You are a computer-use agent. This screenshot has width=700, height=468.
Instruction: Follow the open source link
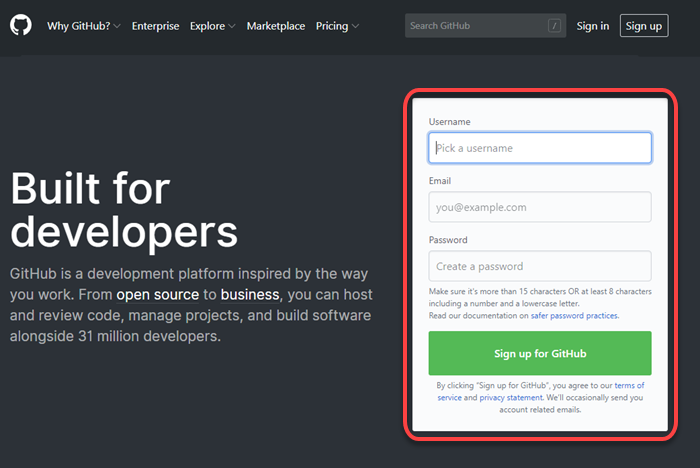pyautogui.click(x=157, y=295)
